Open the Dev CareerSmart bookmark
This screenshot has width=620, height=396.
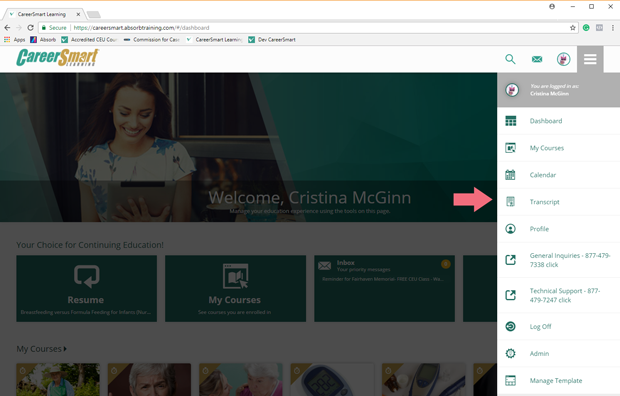pyautogui.click(x=272, y=40)
